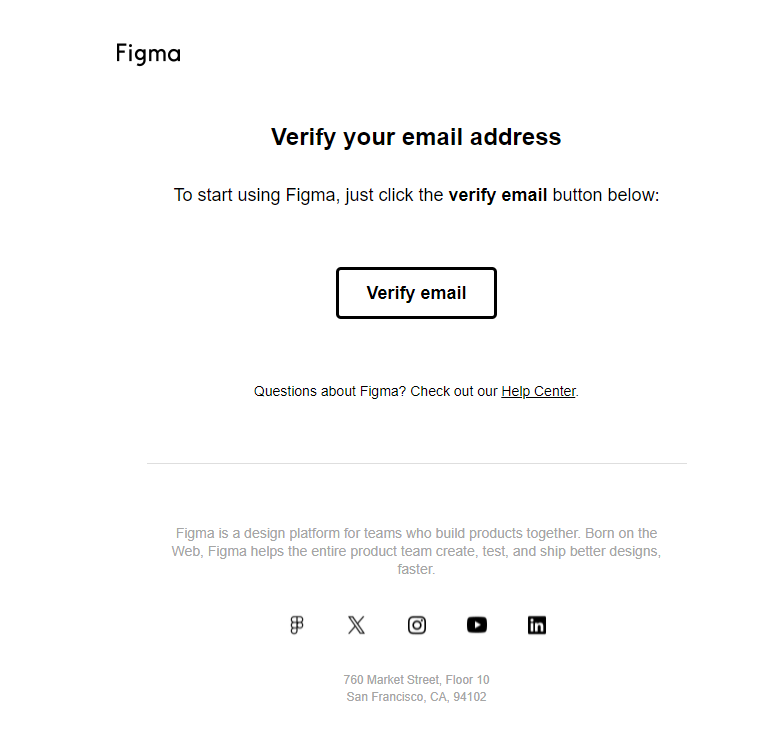783x744 pixels.
Task: Open Figma's YouTube channel icon
Action: tap(477, 625)
